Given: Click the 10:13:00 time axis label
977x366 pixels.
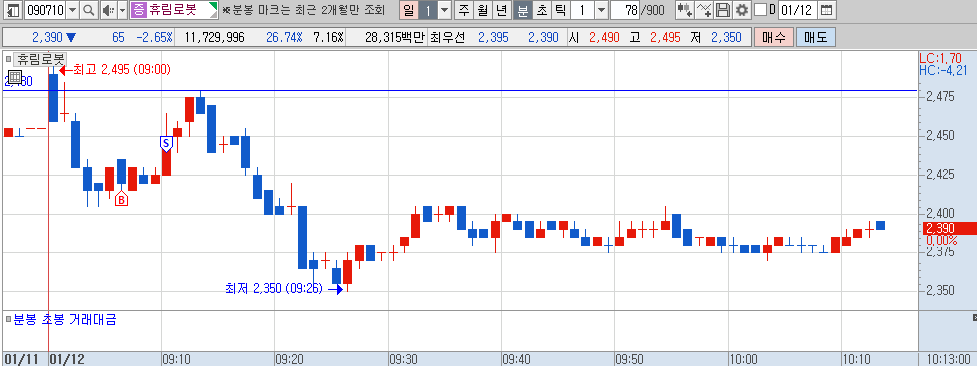Looking at the screenshot, I should coord(947,360).
